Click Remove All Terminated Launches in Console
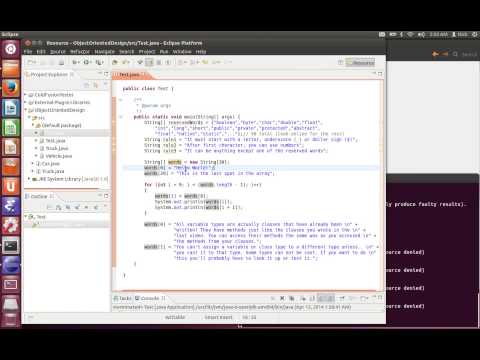Viewport: 480px width, 360px height. click(292, 298)
